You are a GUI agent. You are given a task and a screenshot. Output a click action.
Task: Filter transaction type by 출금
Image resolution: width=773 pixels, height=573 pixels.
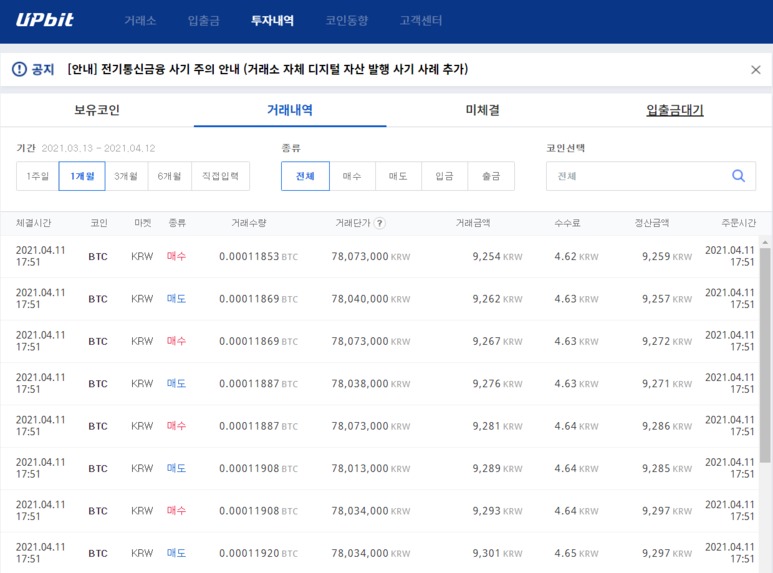pos(491,176)
